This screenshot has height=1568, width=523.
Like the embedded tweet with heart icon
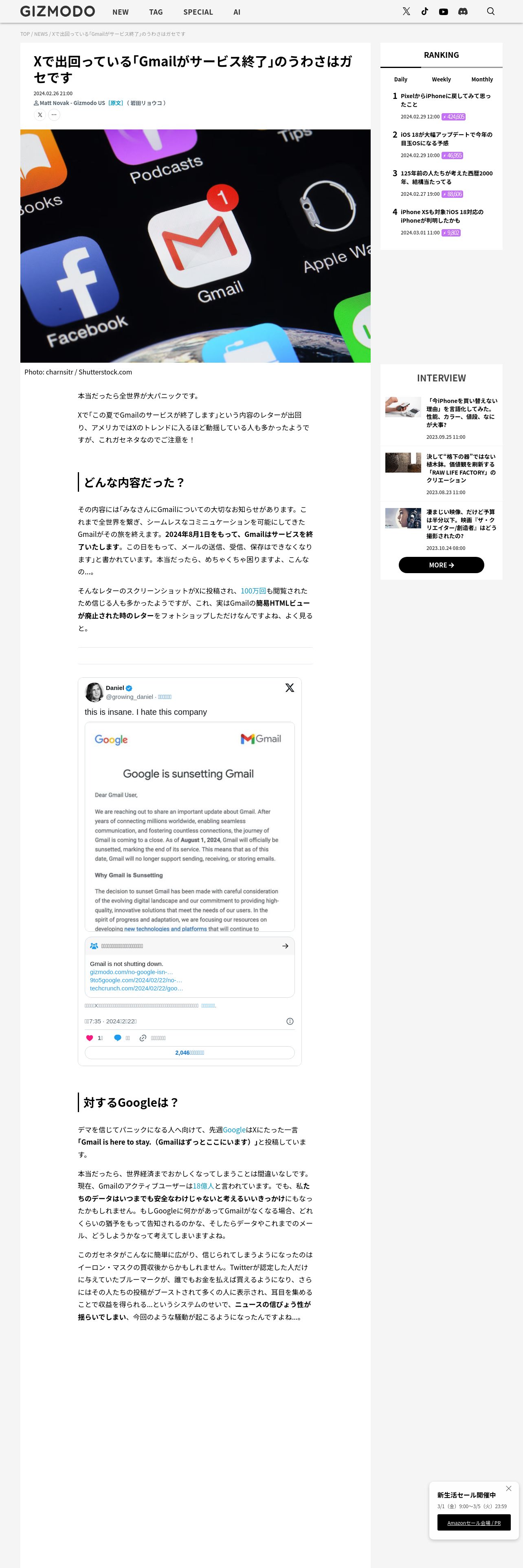(90, 1038)
